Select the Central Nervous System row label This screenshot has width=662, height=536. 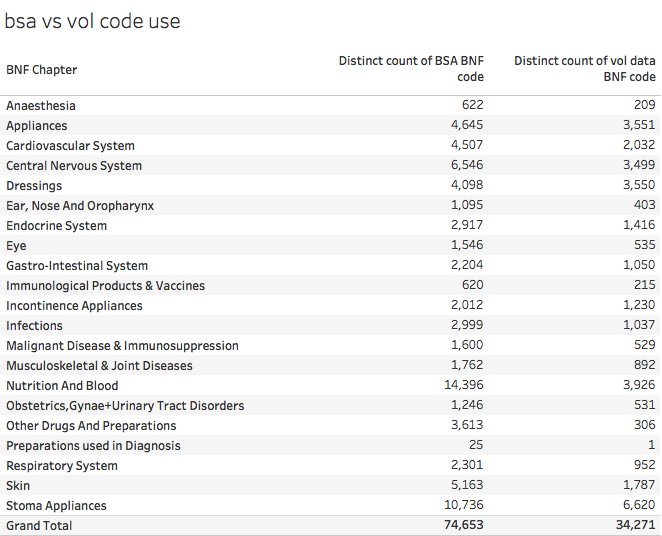pos(74,166)
